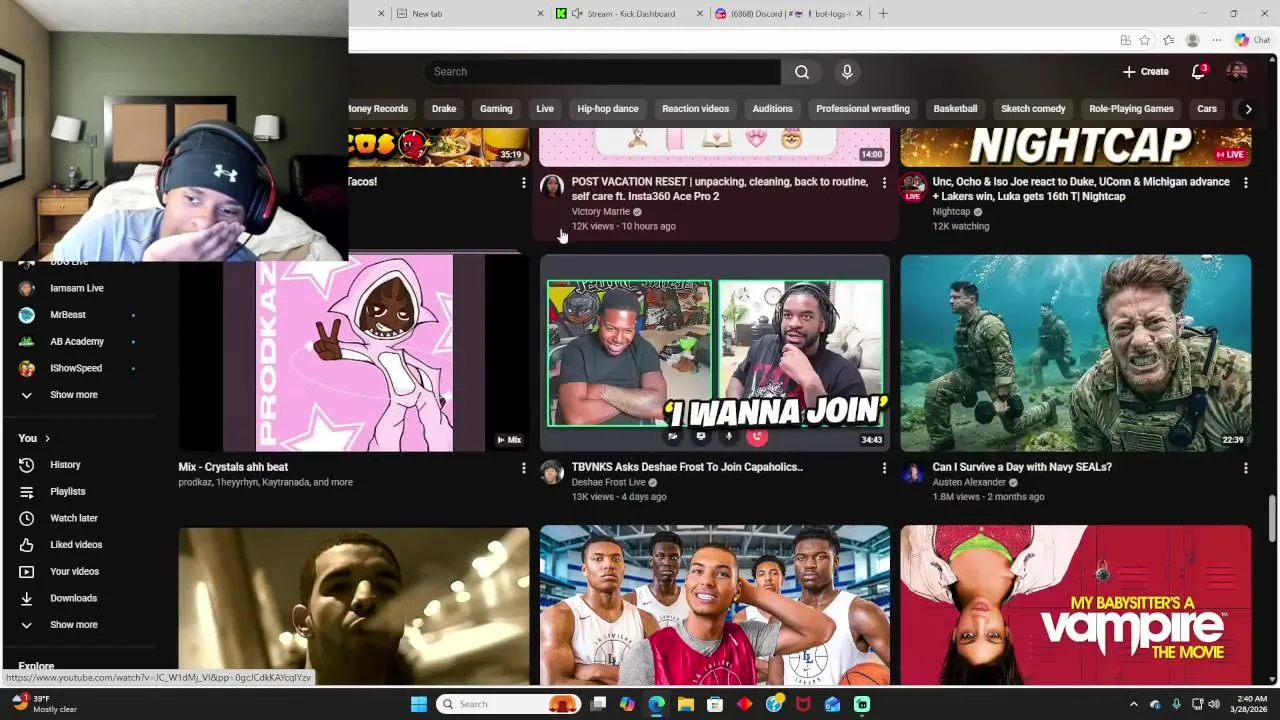The height and width of the screenshot is (720, 1280).
Task: Select the Drake category chip
Action: (444, 109)
